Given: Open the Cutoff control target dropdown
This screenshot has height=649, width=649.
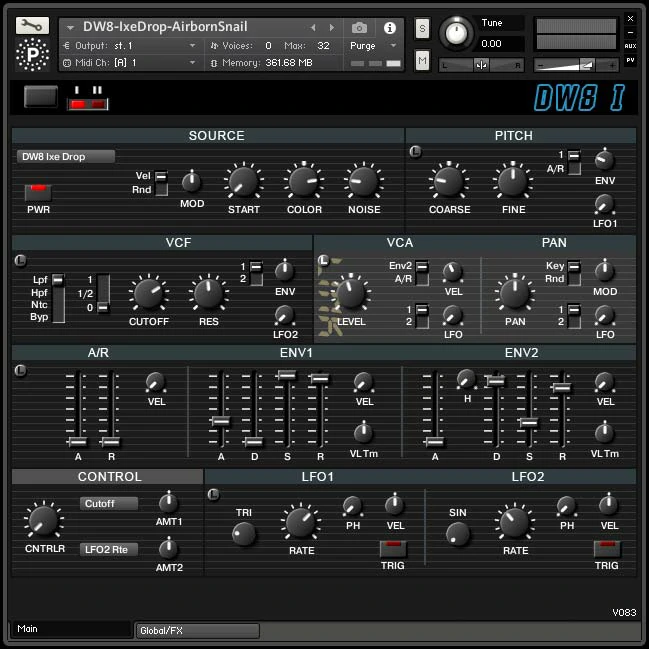Looking at the screenshot, I should (108, 503).
